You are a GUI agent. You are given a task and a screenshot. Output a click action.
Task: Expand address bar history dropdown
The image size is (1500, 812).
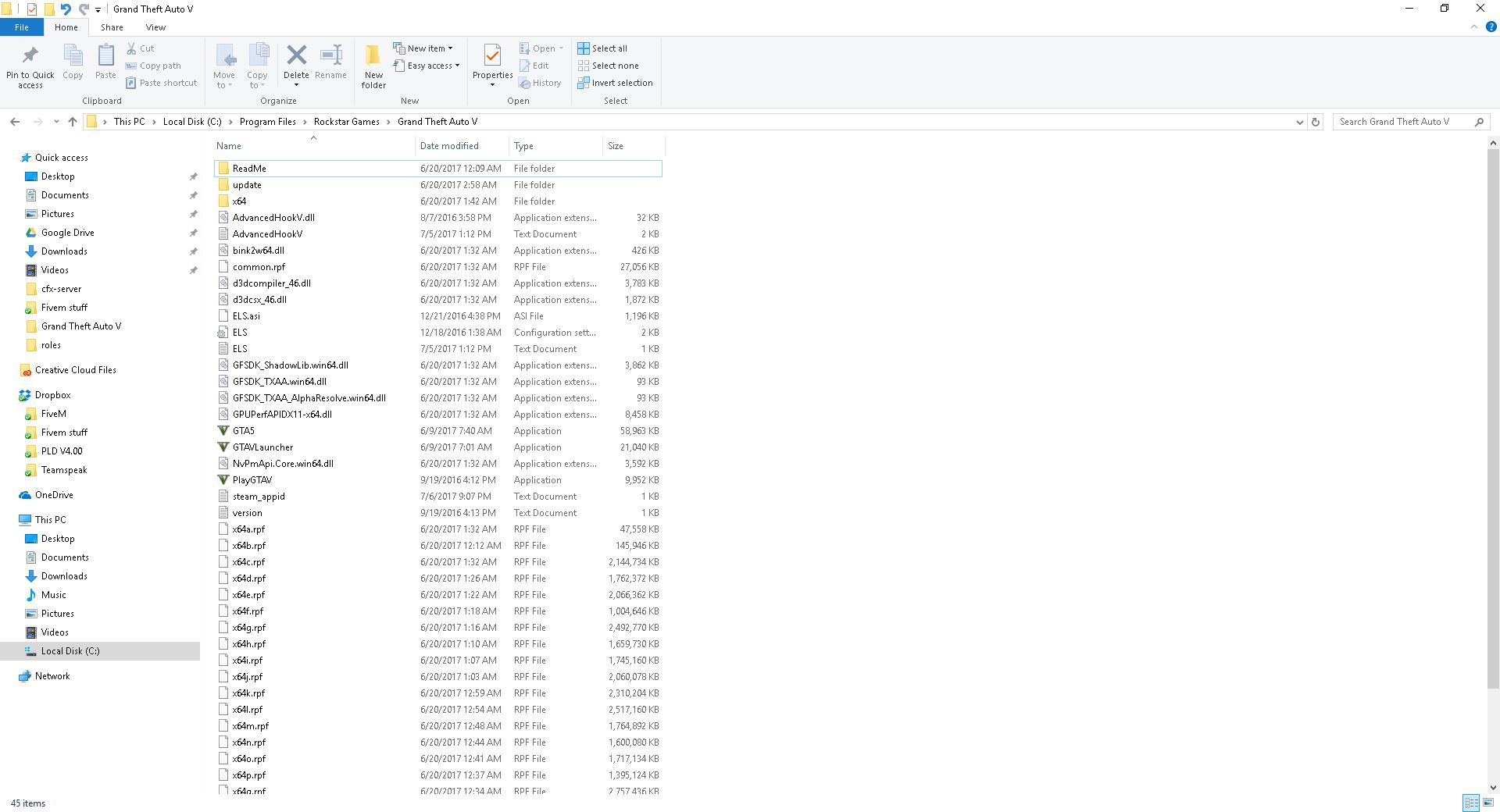[x=1299, y=122]
